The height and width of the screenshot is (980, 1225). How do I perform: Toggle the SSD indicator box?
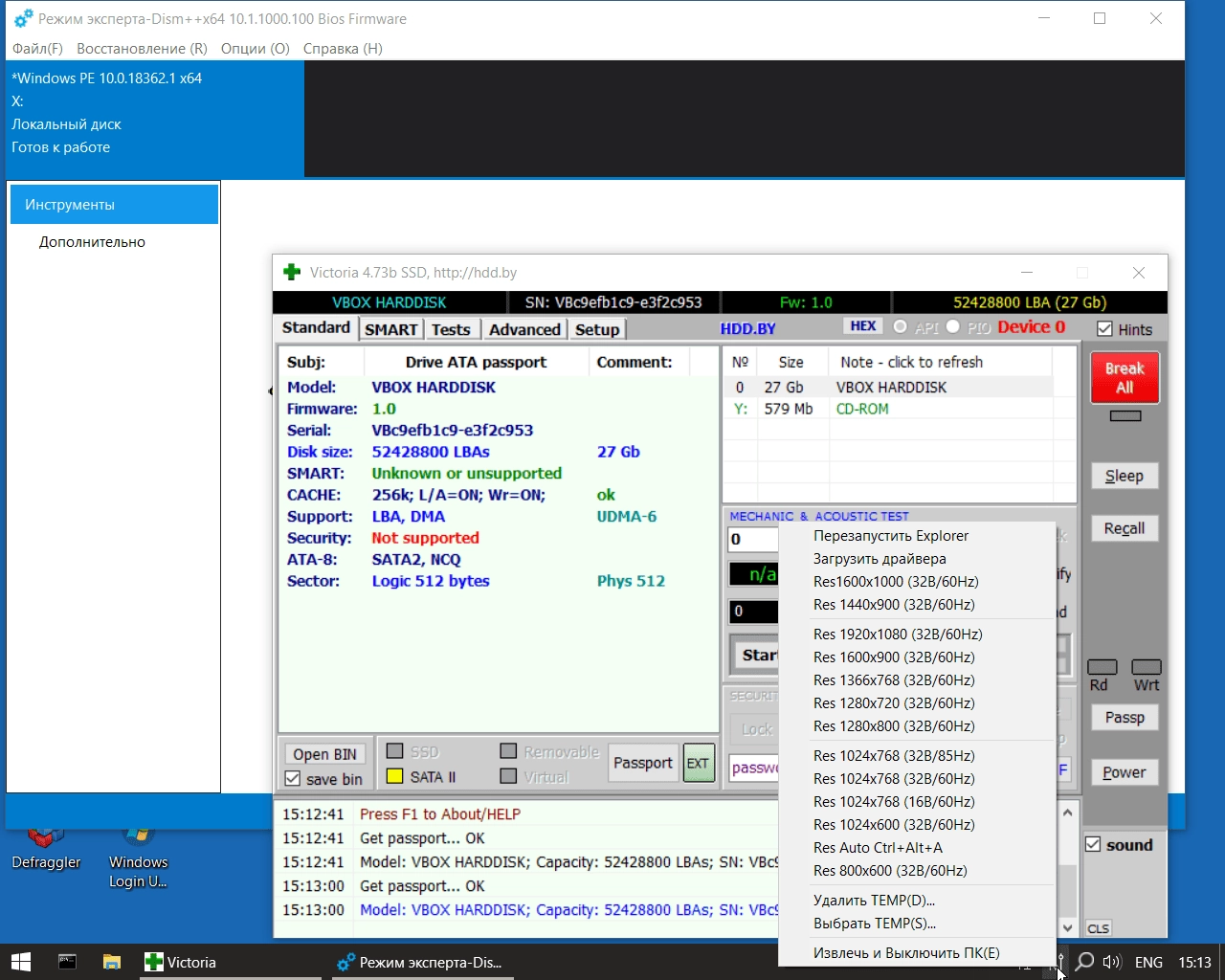click(x=394, y=751)
